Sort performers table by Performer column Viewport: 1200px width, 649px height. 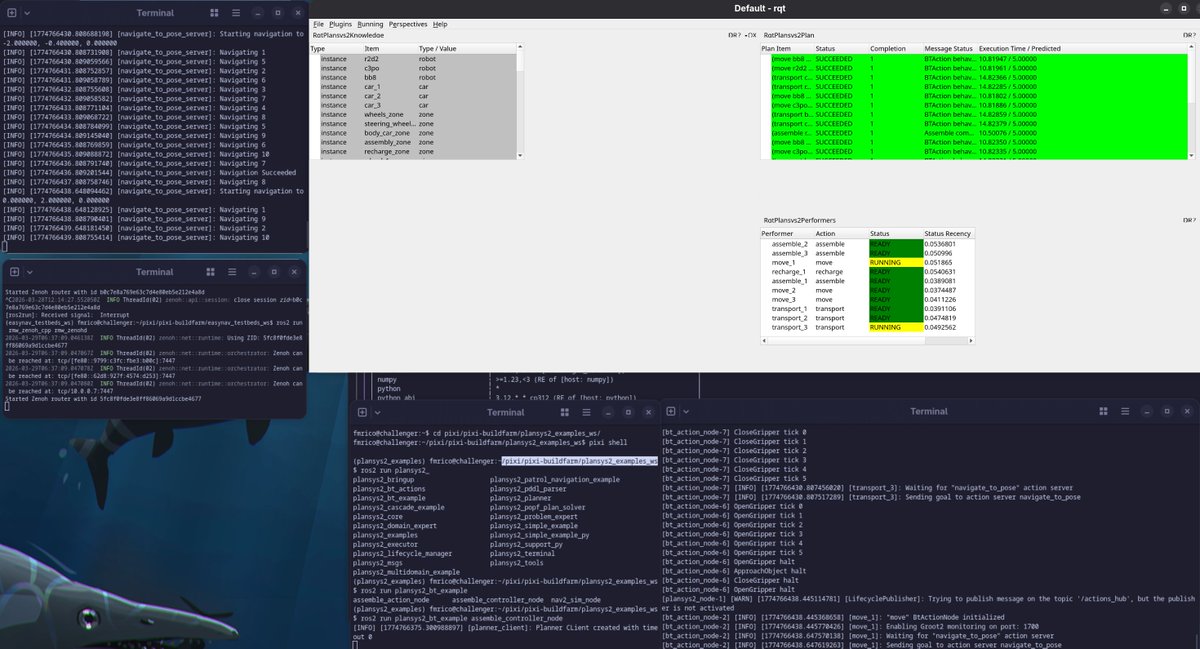[787, 233]
